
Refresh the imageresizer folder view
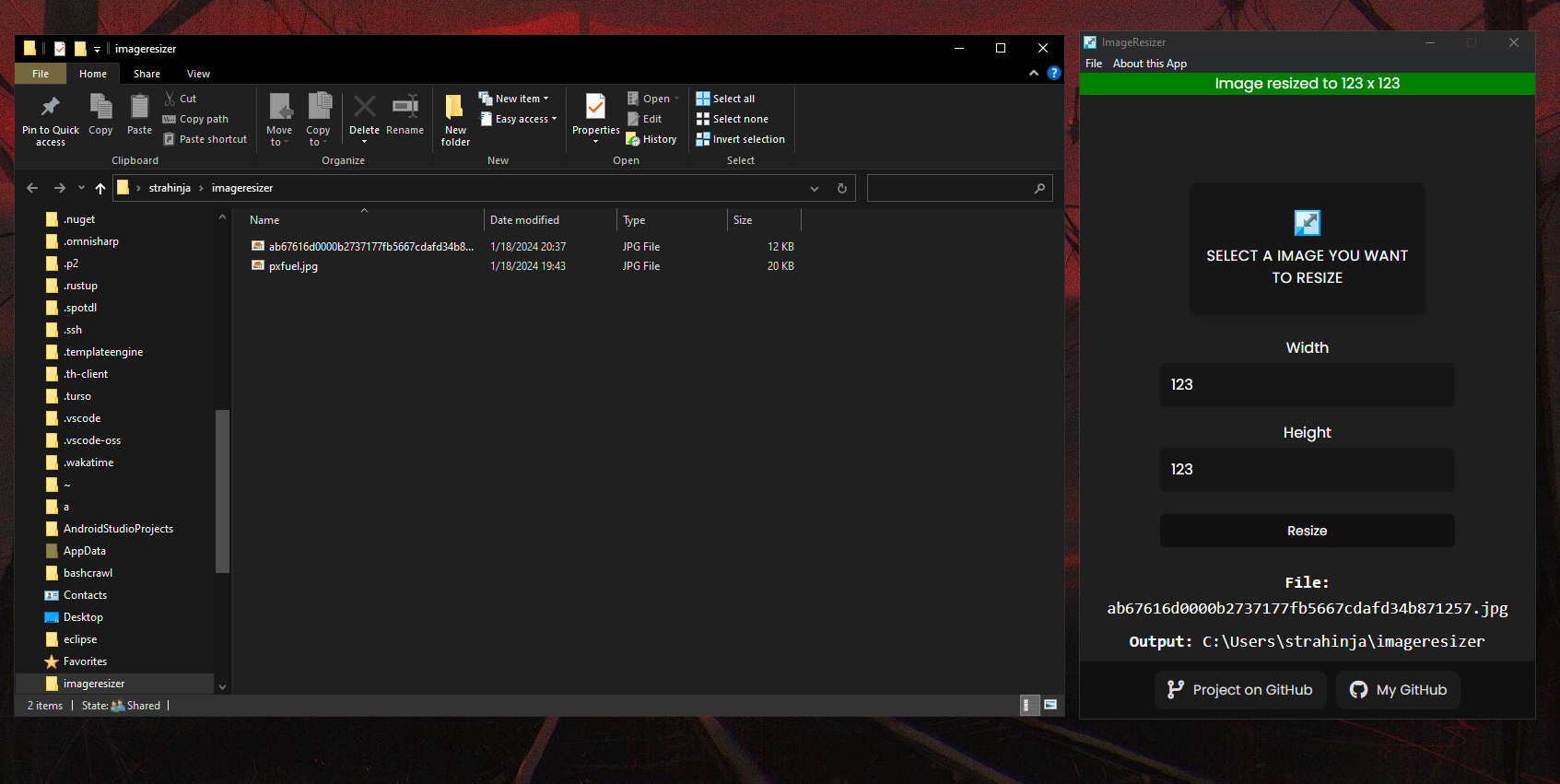pyautogui.click(x=841, y=188)
